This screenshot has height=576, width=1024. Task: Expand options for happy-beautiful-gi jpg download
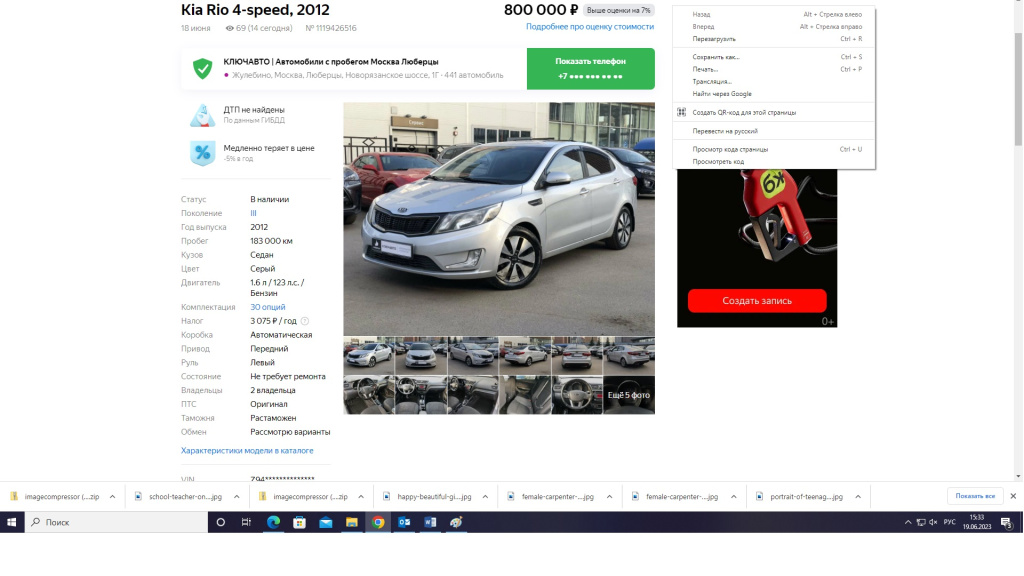click(485, 497)
